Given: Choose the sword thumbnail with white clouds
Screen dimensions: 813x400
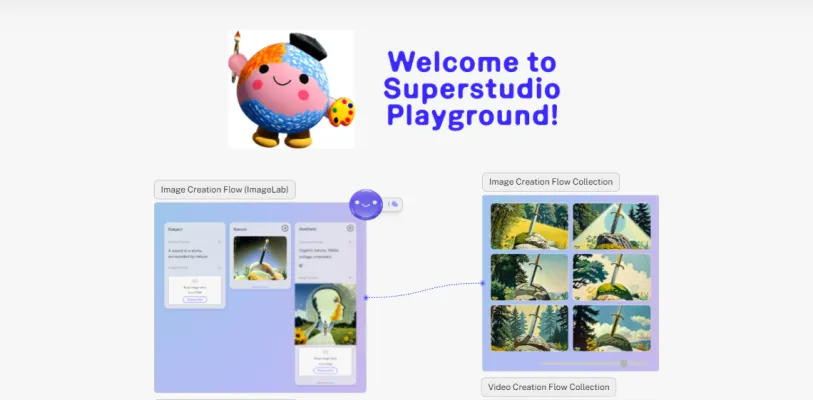Looking at the screenshot, I should pyautogui.click(x=611, y=276).
